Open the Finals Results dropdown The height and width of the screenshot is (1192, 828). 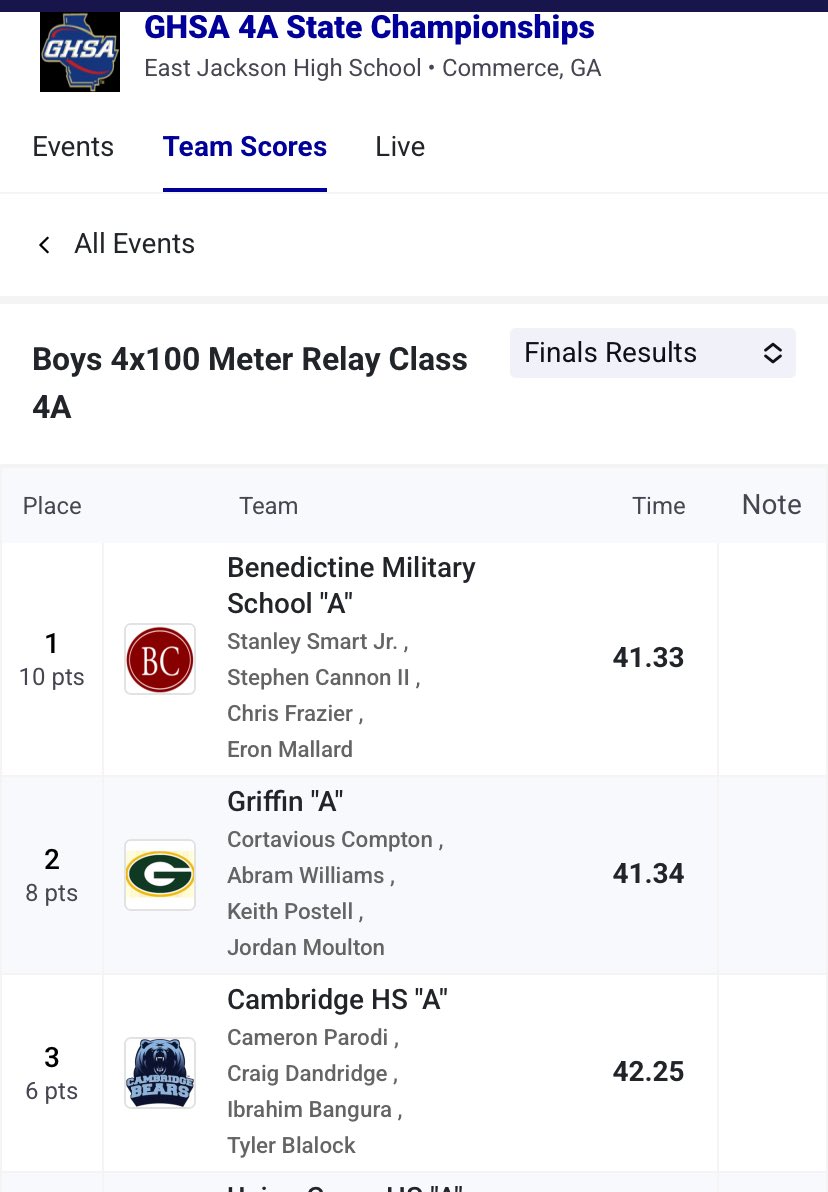pos(652,353)
